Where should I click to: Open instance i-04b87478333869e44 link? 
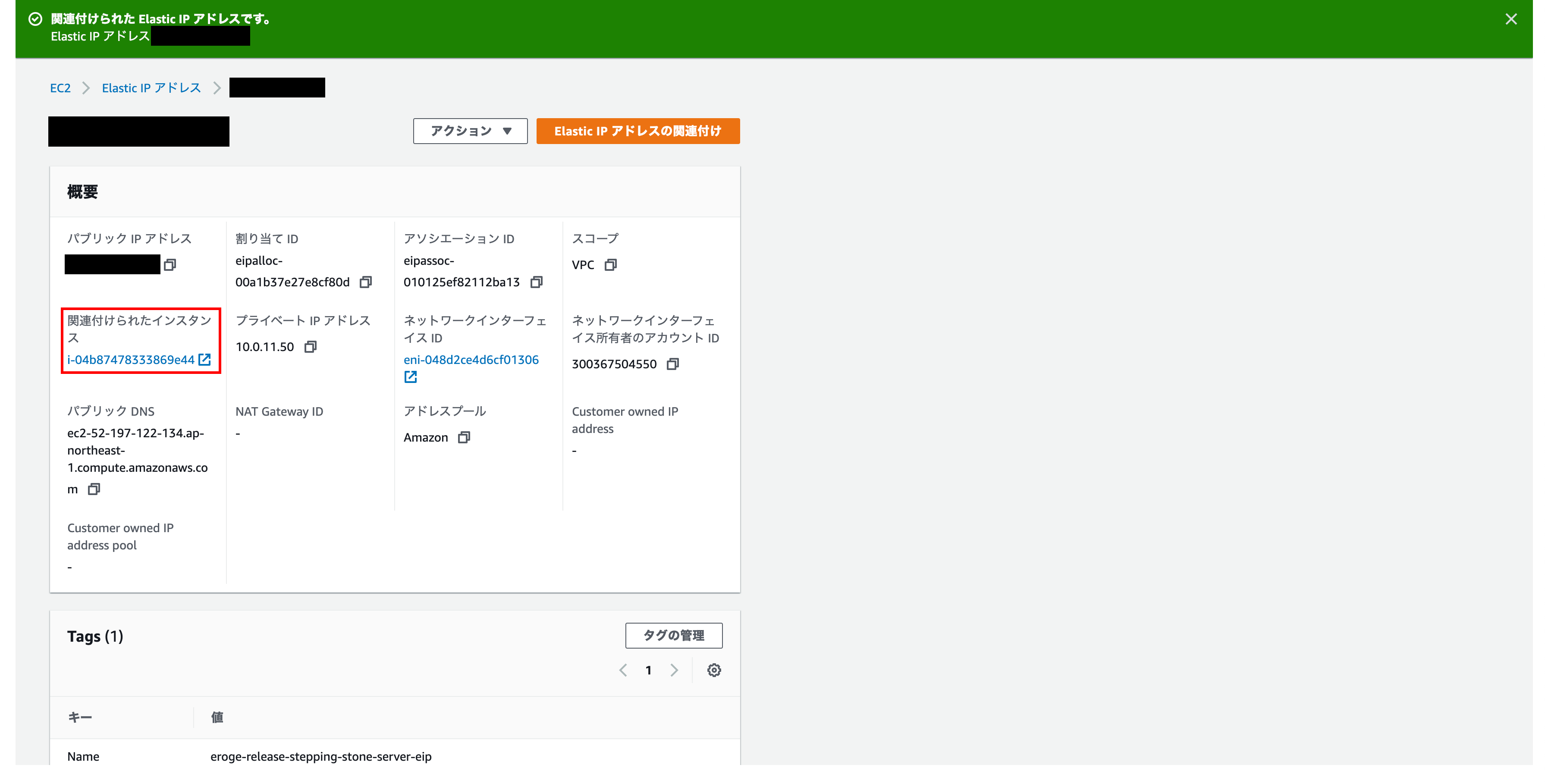(x=131, y=360)
